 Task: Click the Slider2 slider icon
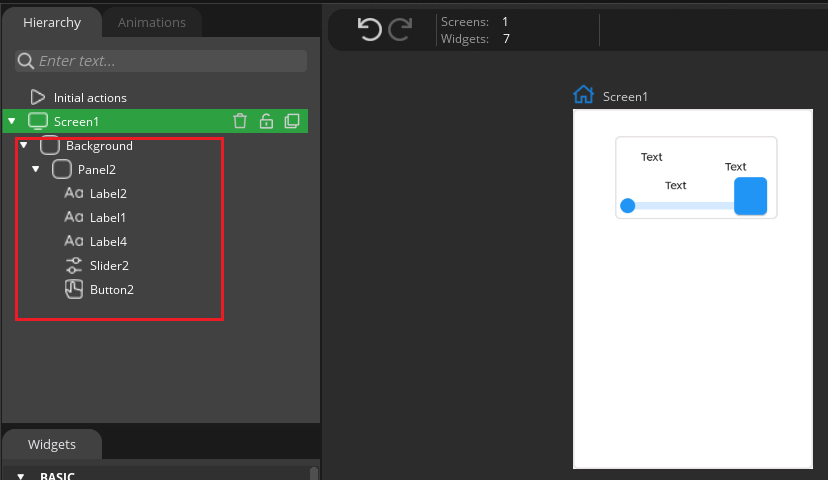click(x=73, y=265)
